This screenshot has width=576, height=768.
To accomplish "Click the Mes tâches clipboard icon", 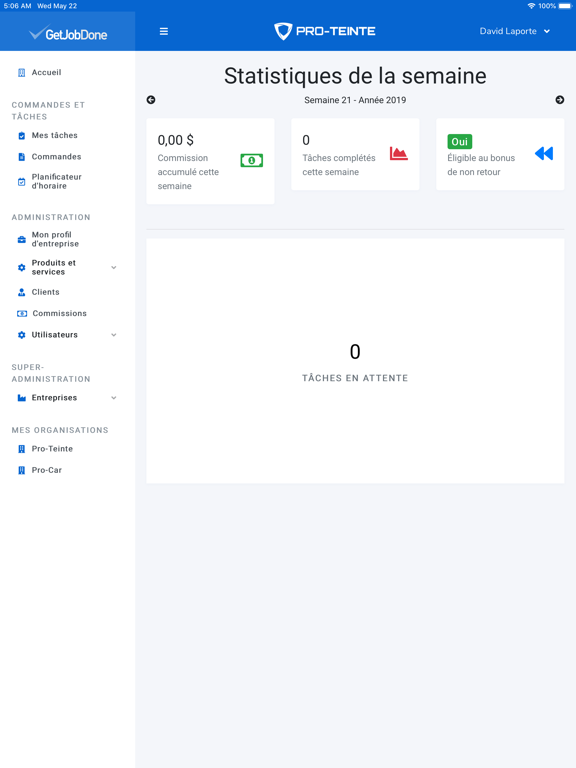I will click(x=22, y=136).
